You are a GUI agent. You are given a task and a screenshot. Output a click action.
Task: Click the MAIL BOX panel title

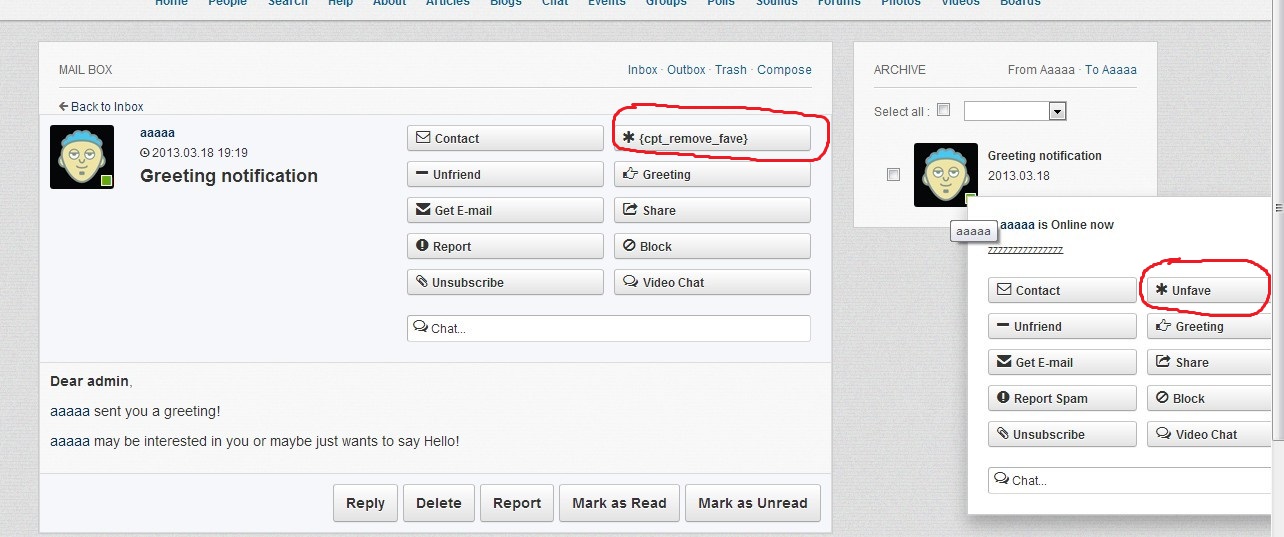(86, 70)
